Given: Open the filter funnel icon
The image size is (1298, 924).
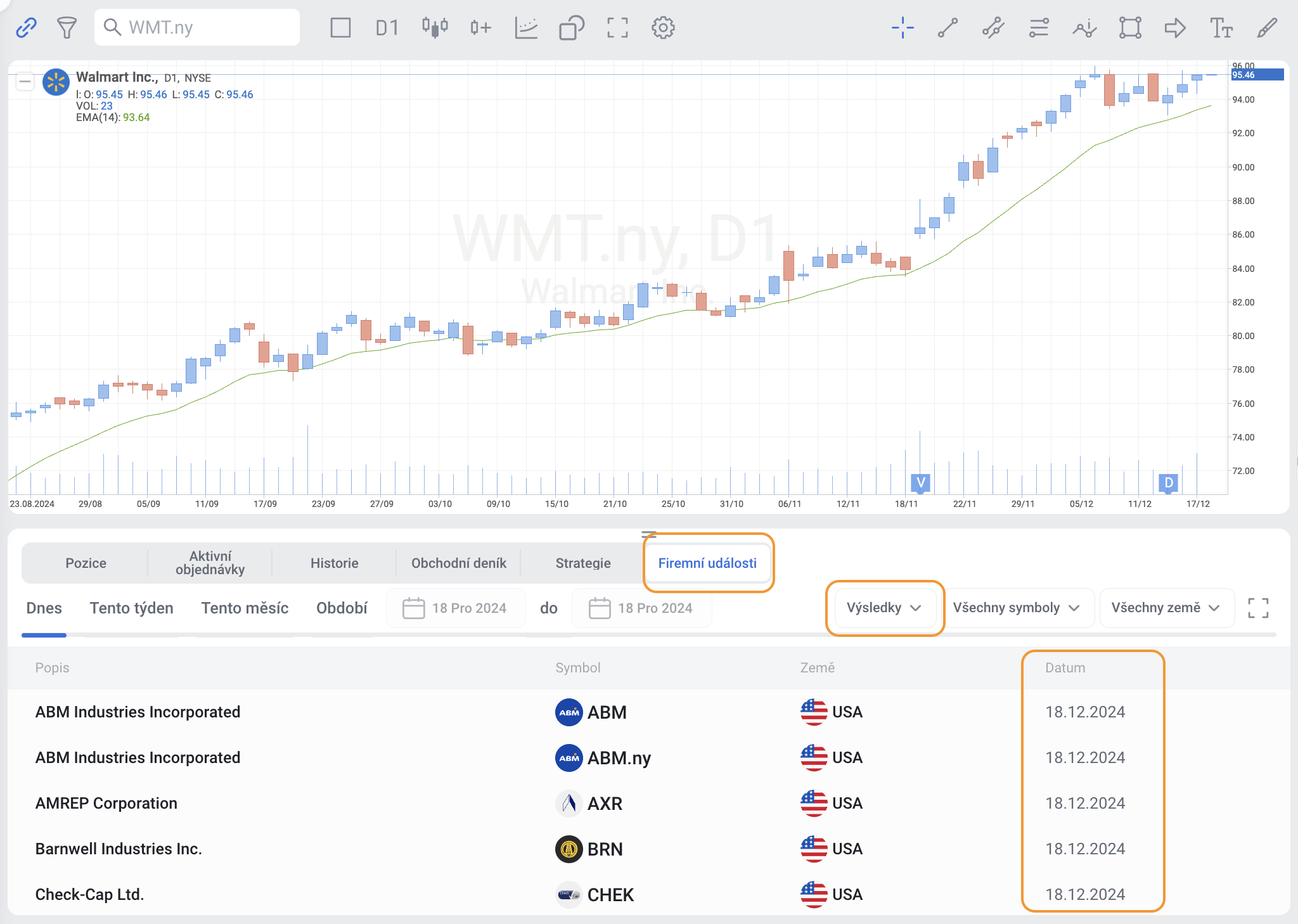Looking at the screenshot, I should click(x=67, y=27).
